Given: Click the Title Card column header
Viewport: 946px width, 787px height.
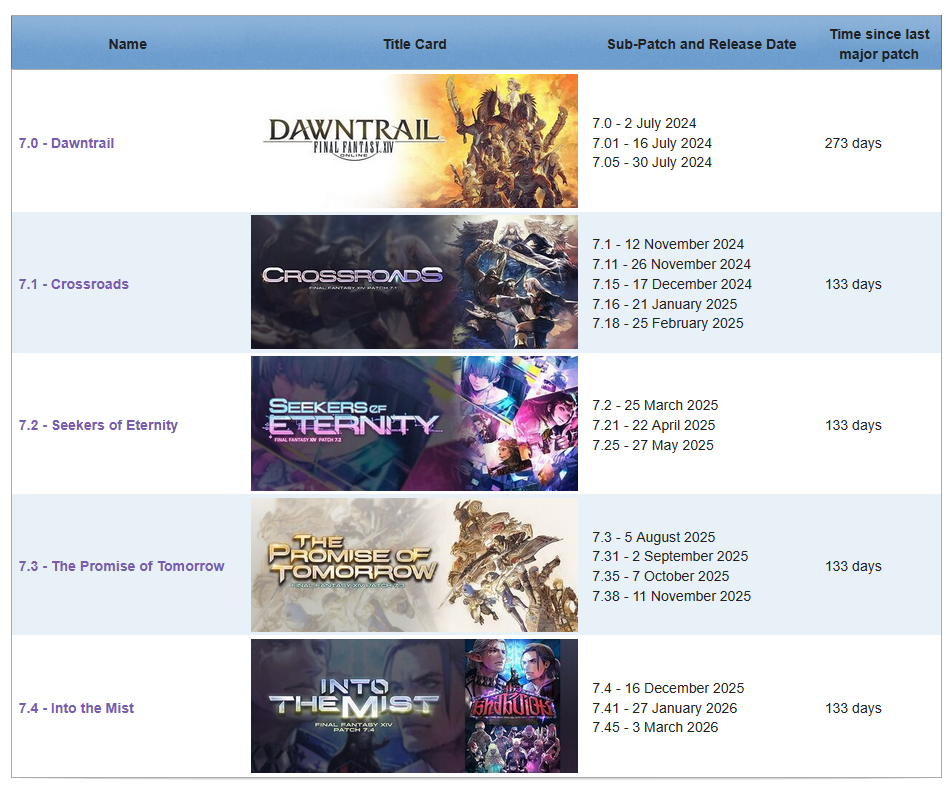Looking at the screenshot, I should pos(414,44).
